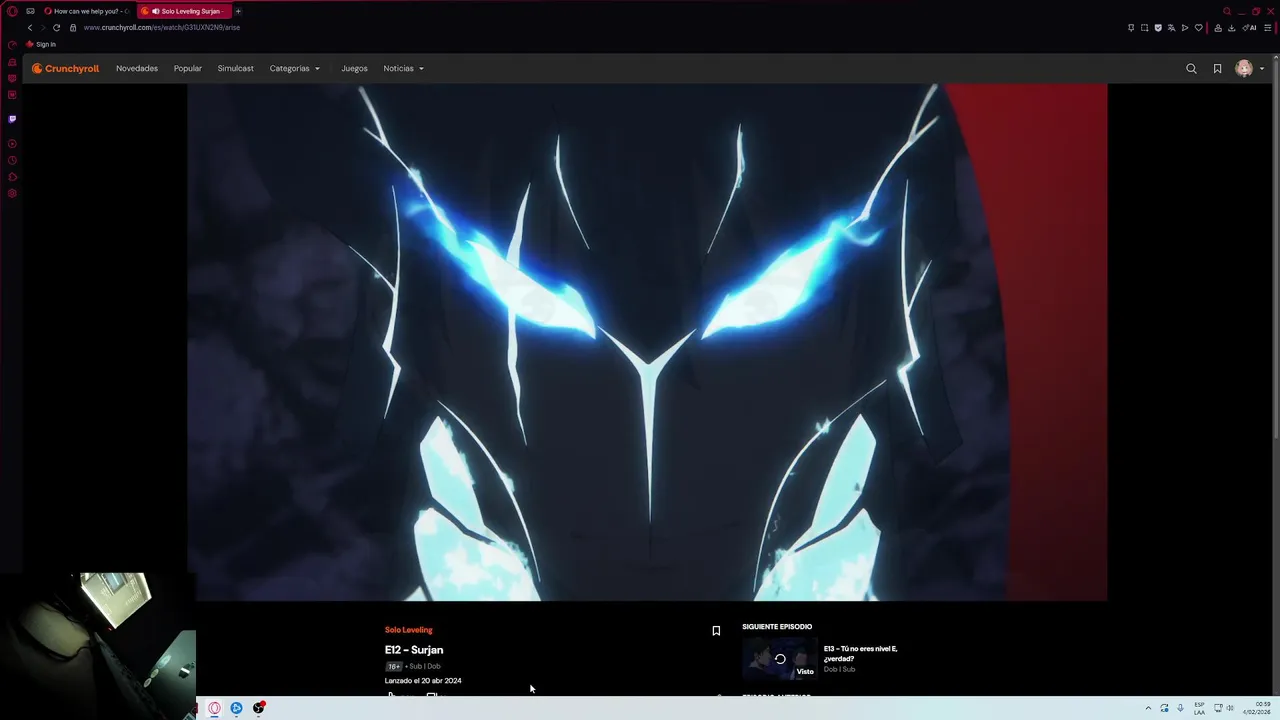Open the red Twitch-style sidebar icon
The width and height of the screenshot is (1280, 720).
point(12,95)
